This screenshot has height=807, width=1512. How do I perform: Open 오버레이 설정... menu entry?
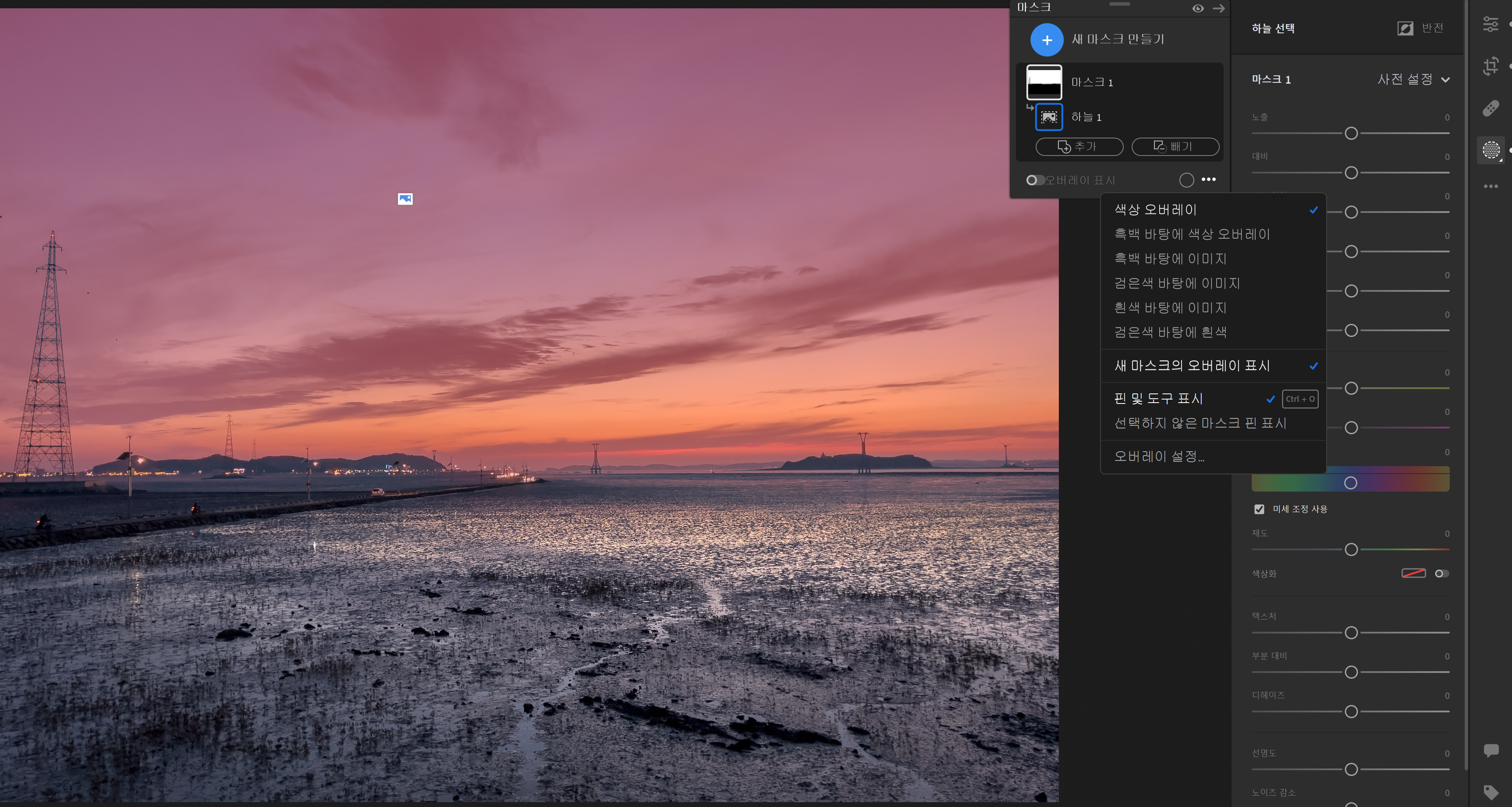(x=1159, y=456)
